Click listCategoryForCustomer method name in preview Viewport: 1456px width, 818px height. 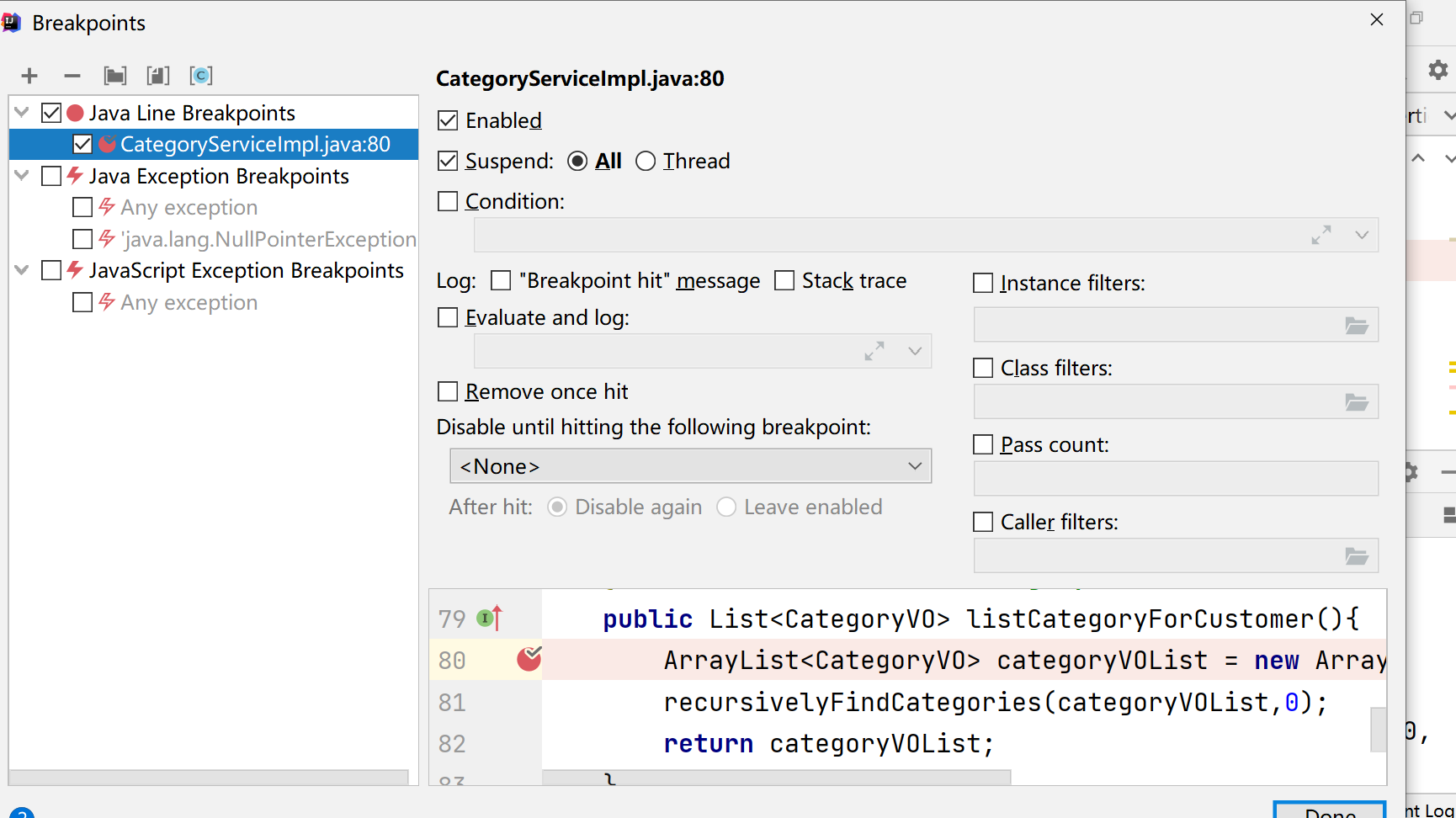1140,619
